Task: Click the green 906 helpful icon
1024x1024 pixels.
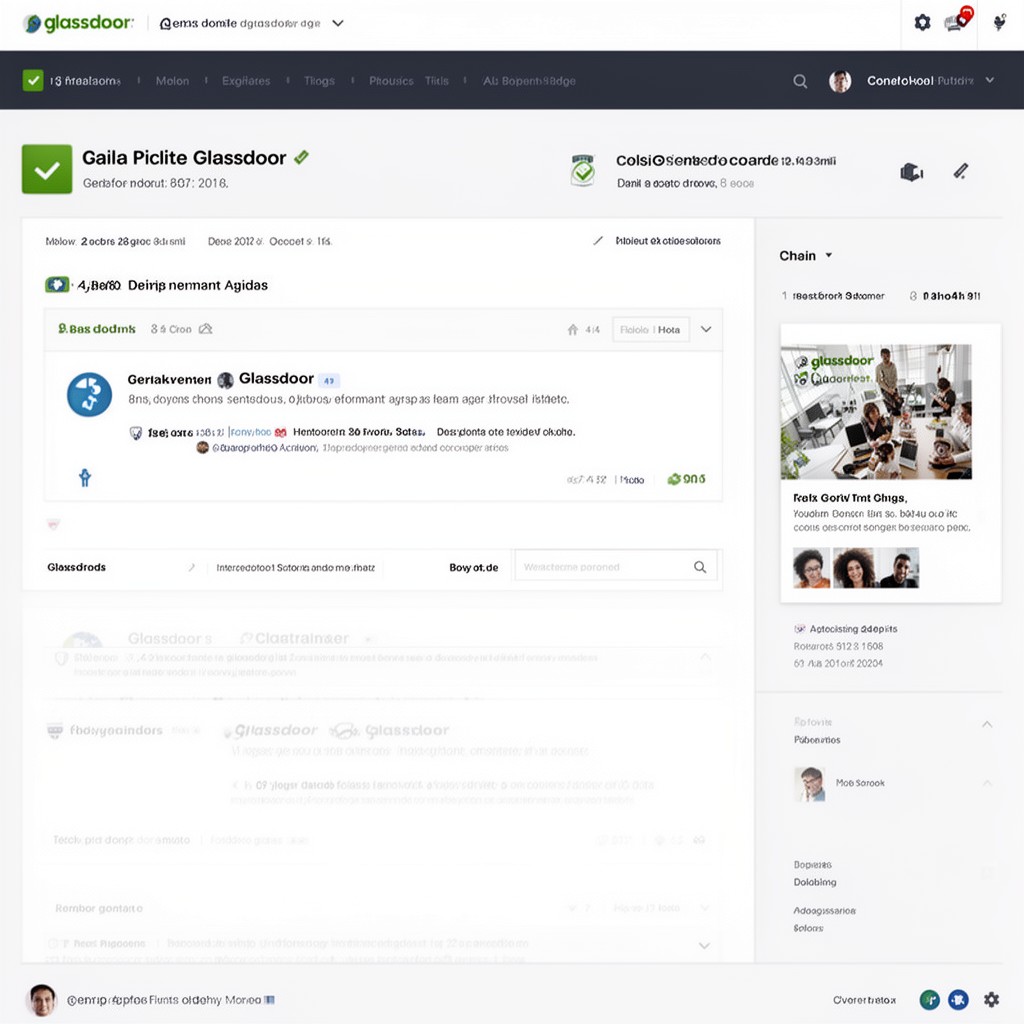Action: point(674,479)
